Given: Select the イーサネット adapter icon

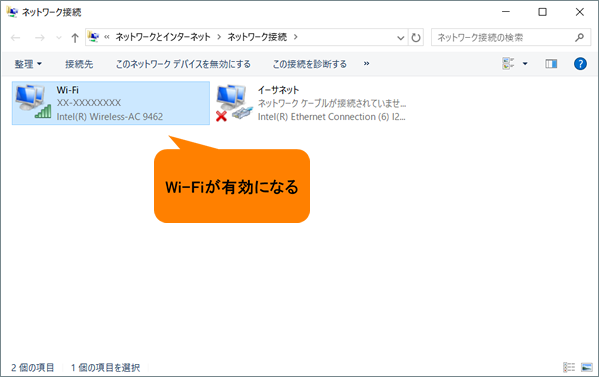Looking at the screenshot, I should tap(234, 103).
